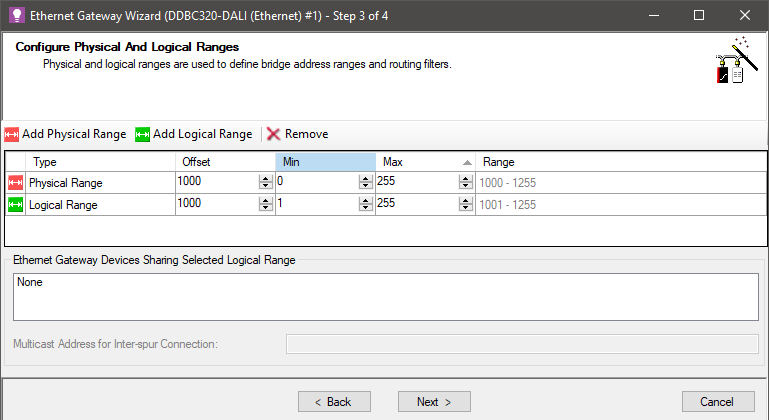
Task: Increase Logical Range Offset with up arrow
Action: coord(266,200)
